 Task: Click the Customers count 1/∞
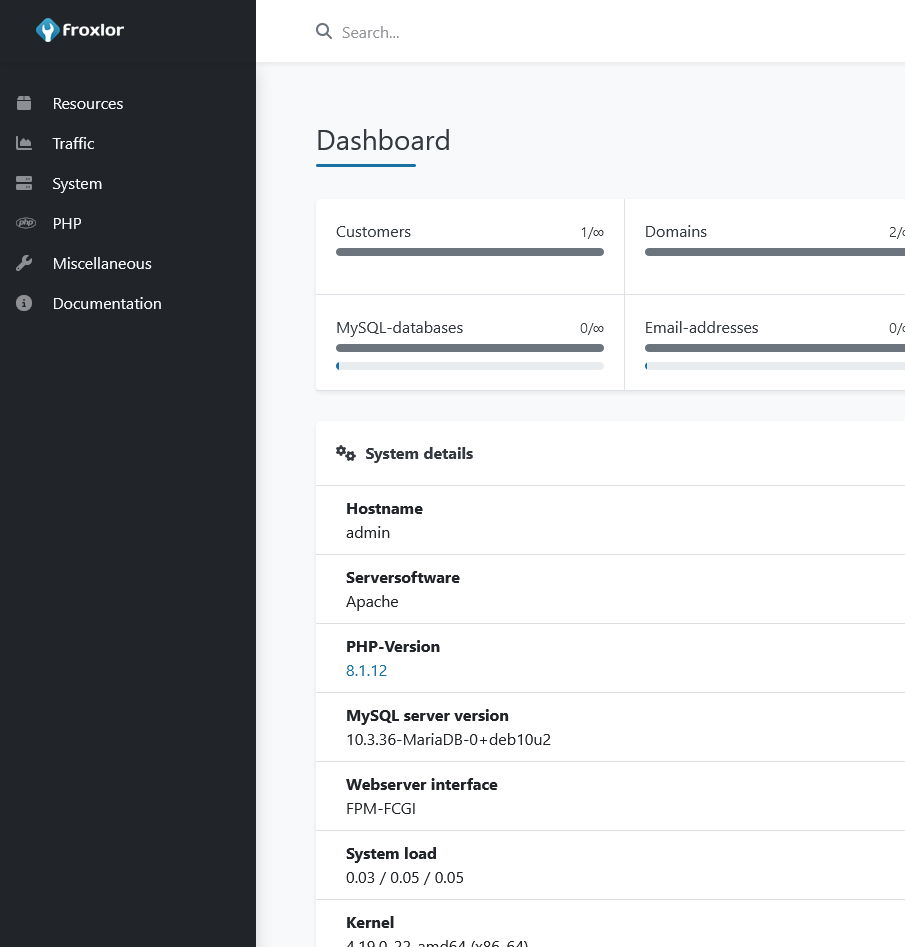(x=592, y=233)
